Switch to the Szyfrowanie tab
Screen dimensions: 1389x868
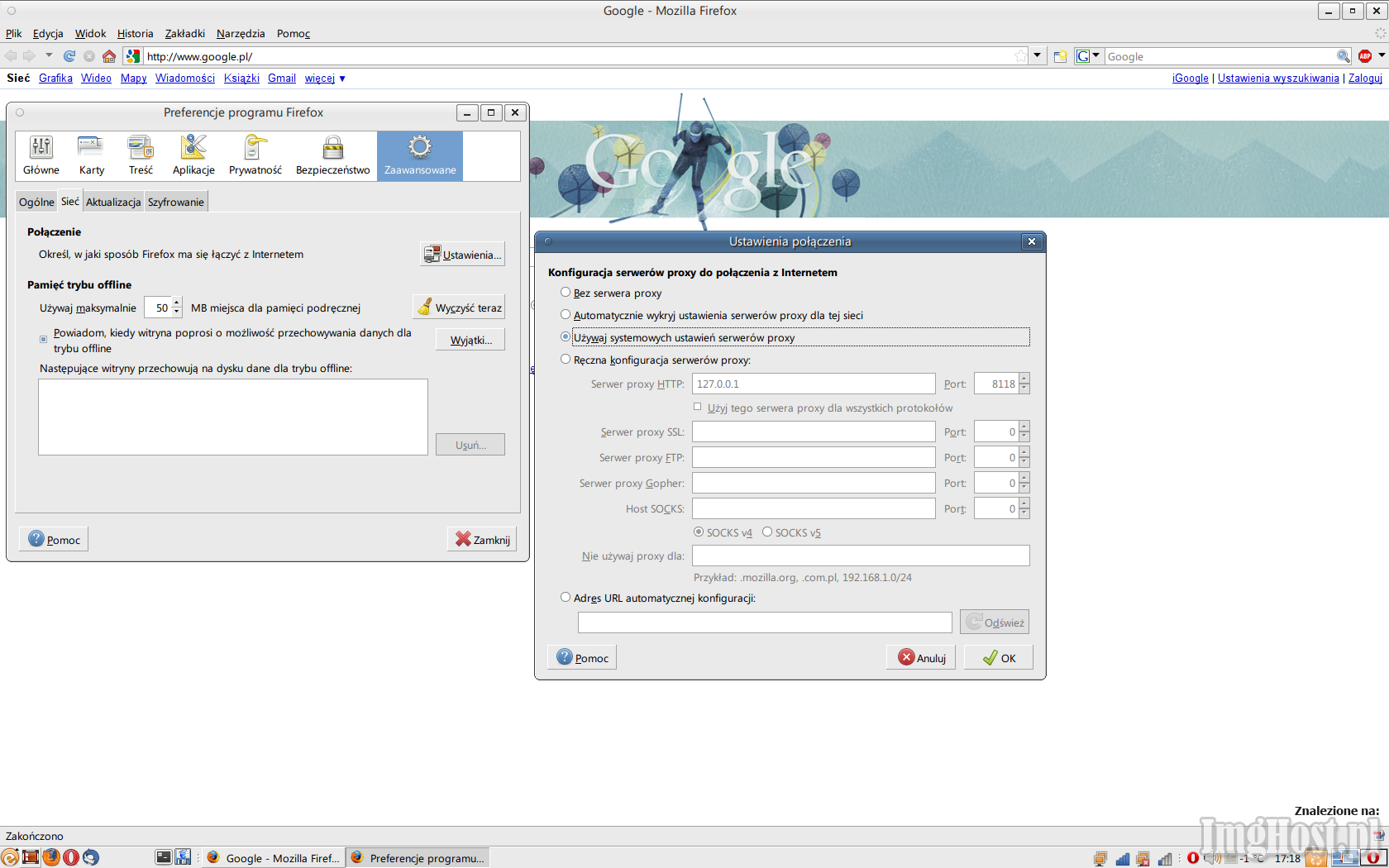(175, 202)
